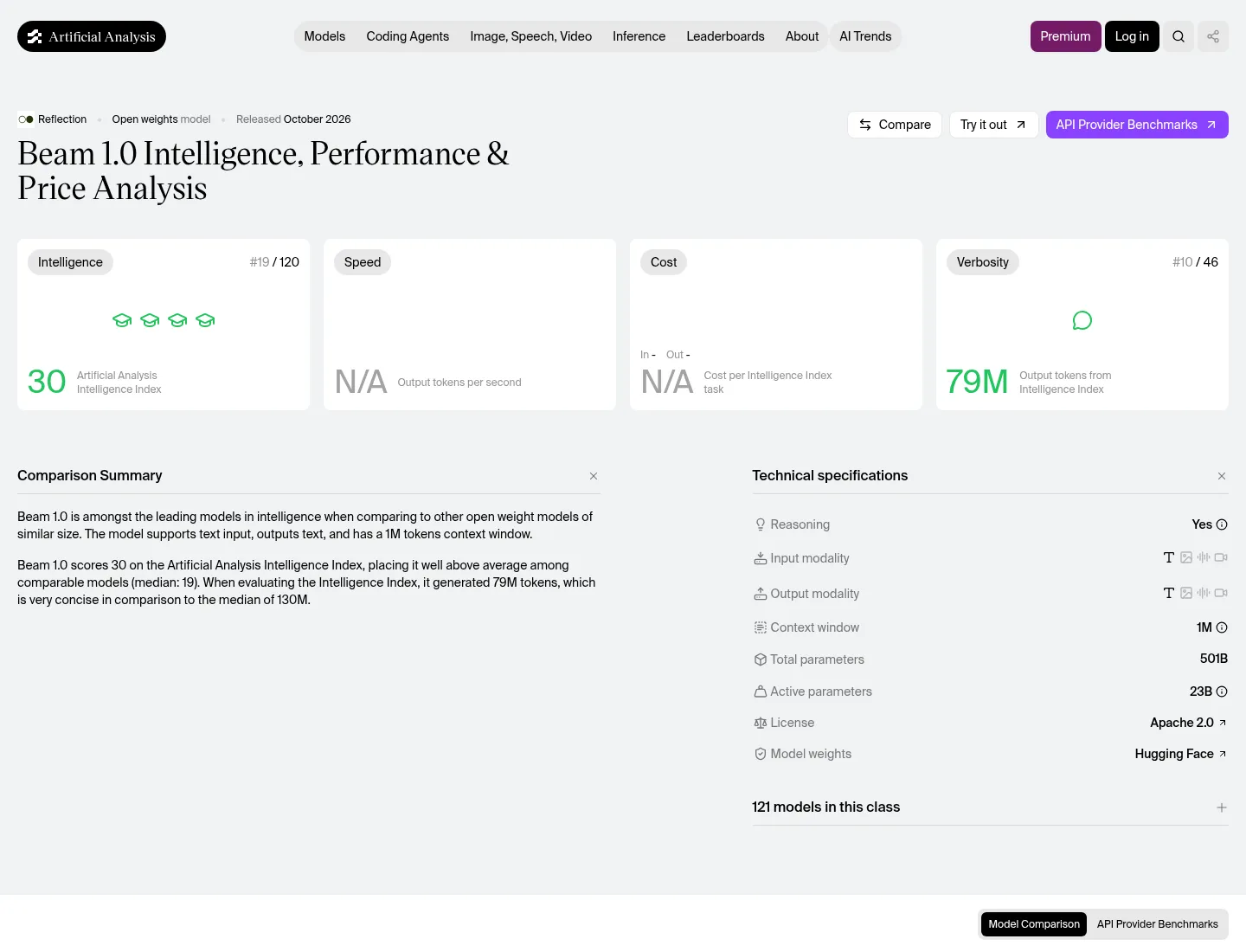The image size is (1246, 952).
Task: Click the audio icon in Output modality row
Action: 1204,593
